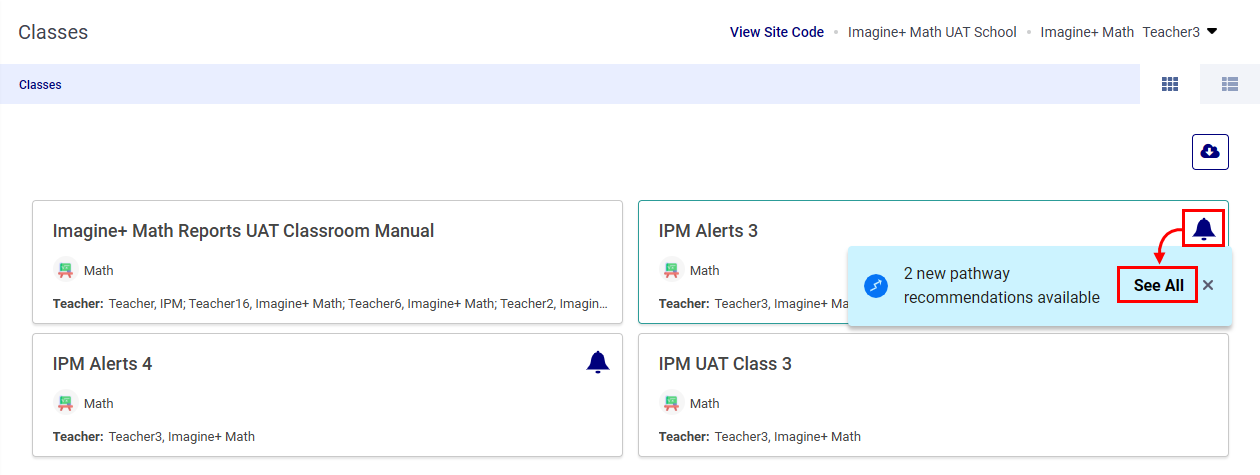Download classes with cloud download icon
Viewport: 1260px width, 475px height.
(x=1210, y=152)
